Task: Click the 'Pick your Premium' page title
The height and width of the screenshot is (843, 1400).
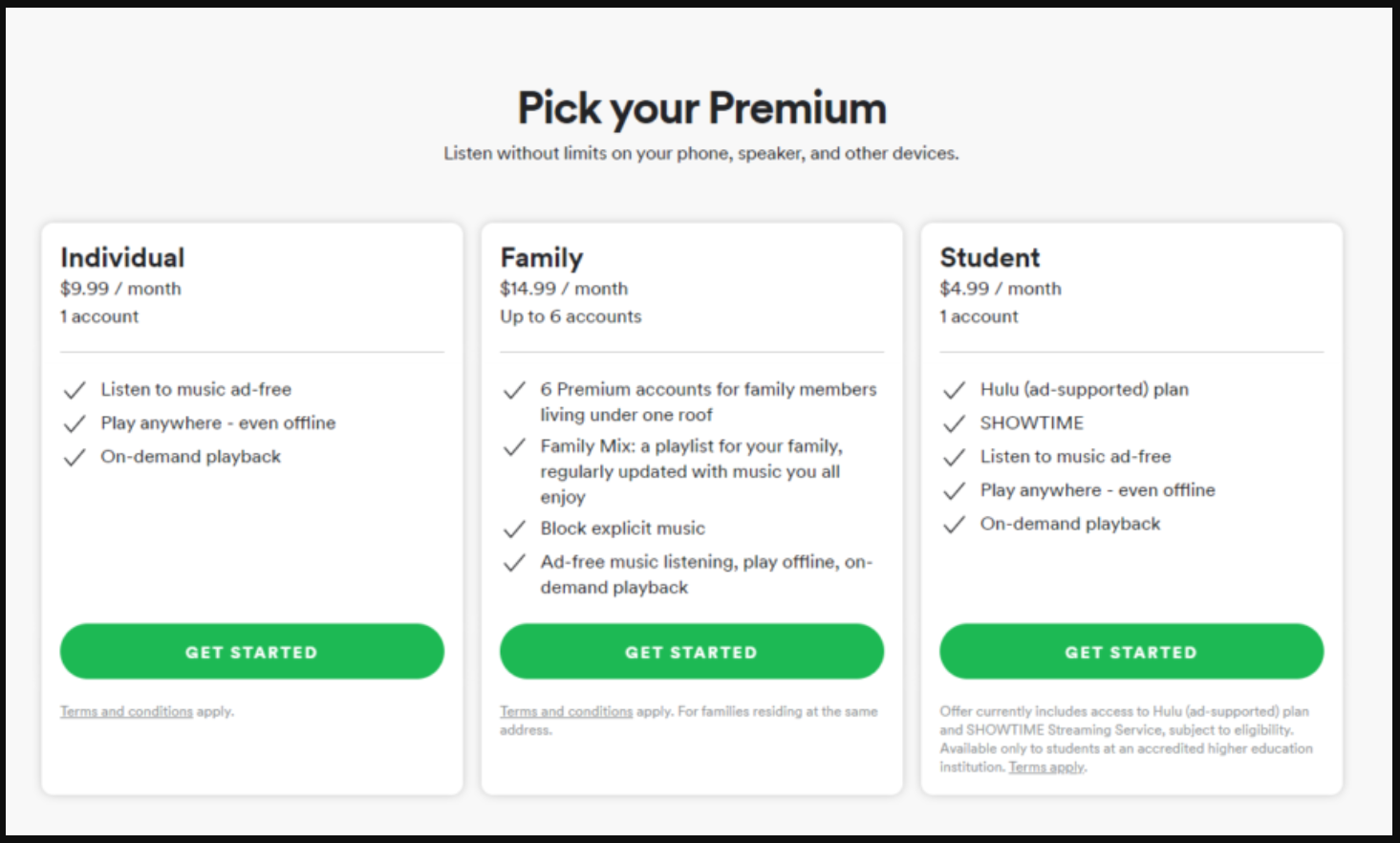Action: [700, 108]
